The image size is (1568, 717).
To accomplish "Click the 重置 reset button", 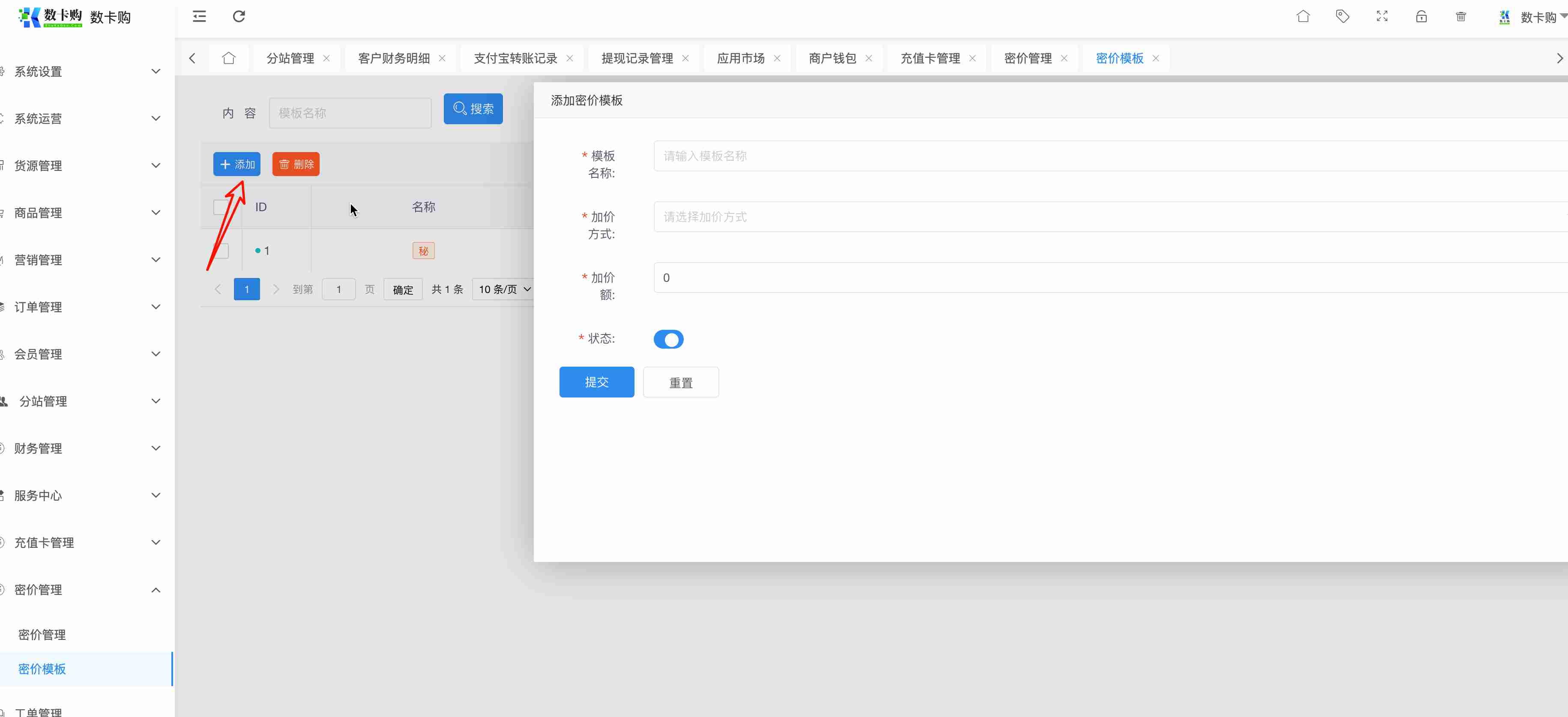I will tap(680, 382).
